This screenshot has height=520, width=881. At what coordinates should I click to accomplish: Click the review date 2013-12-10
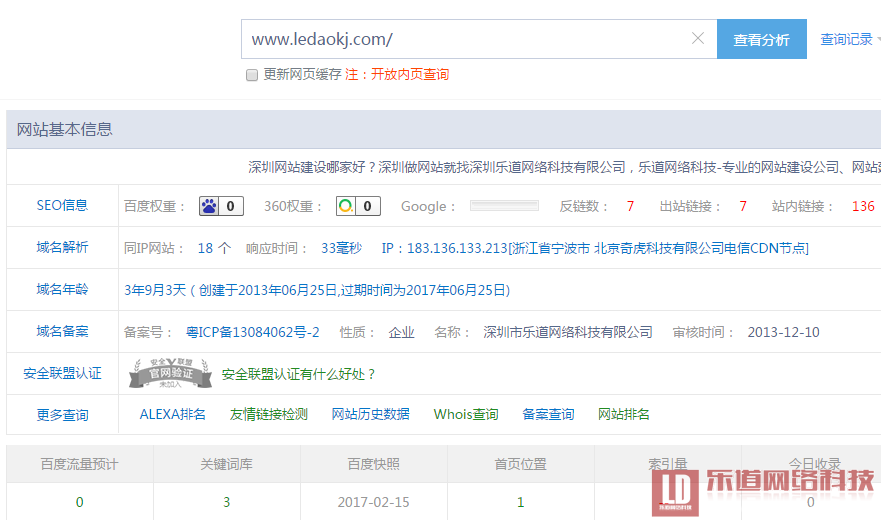(783, 332)
